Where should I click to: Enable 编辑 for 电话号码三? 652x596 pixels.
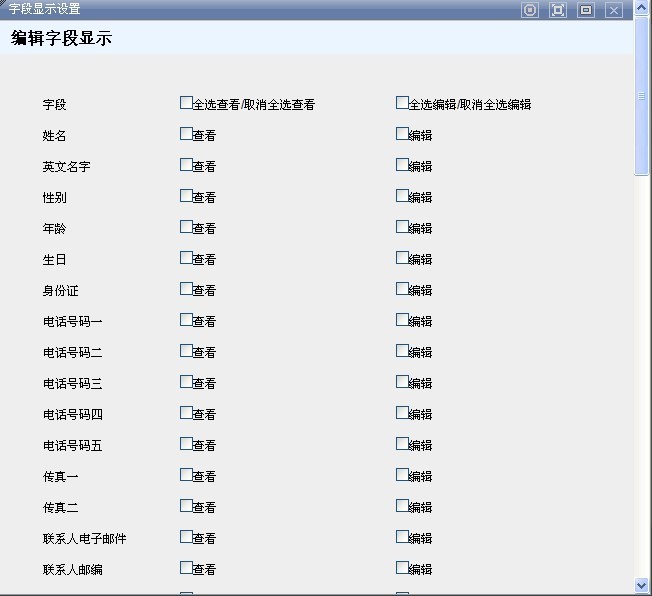(402, 381)
